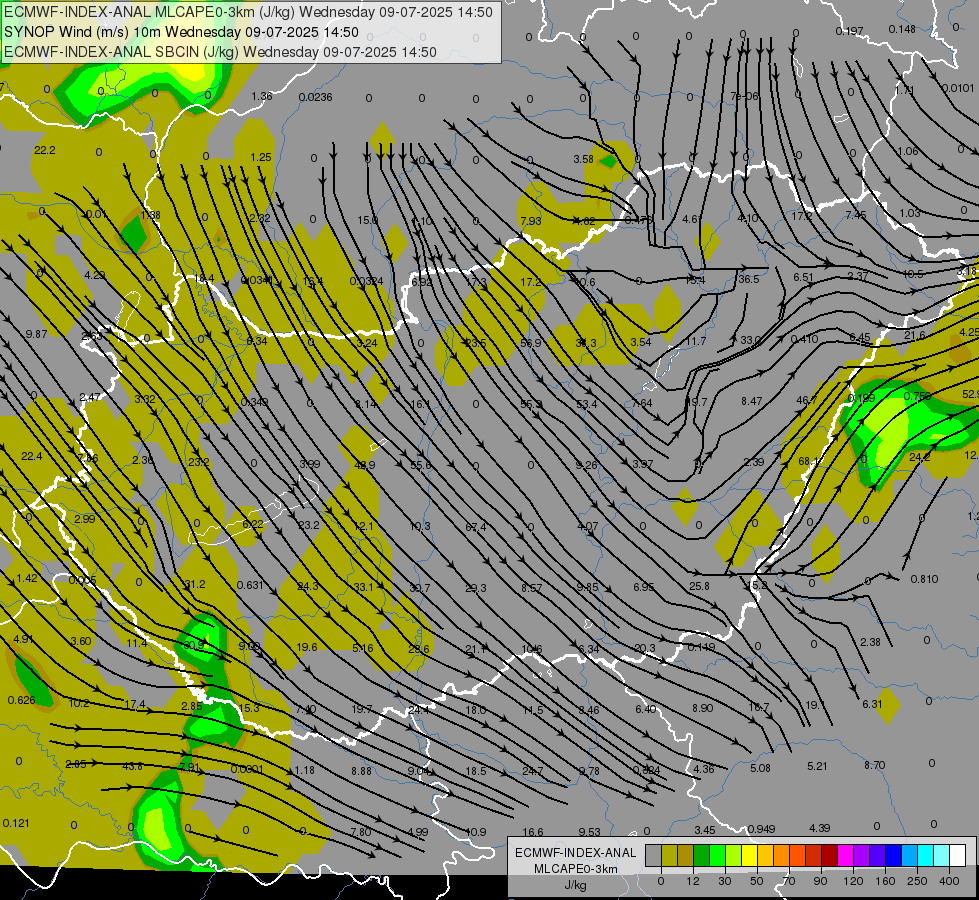This screenshot has height=900, width=979.
Task: Click the grid value 0.197
Action: pos(850,31)
